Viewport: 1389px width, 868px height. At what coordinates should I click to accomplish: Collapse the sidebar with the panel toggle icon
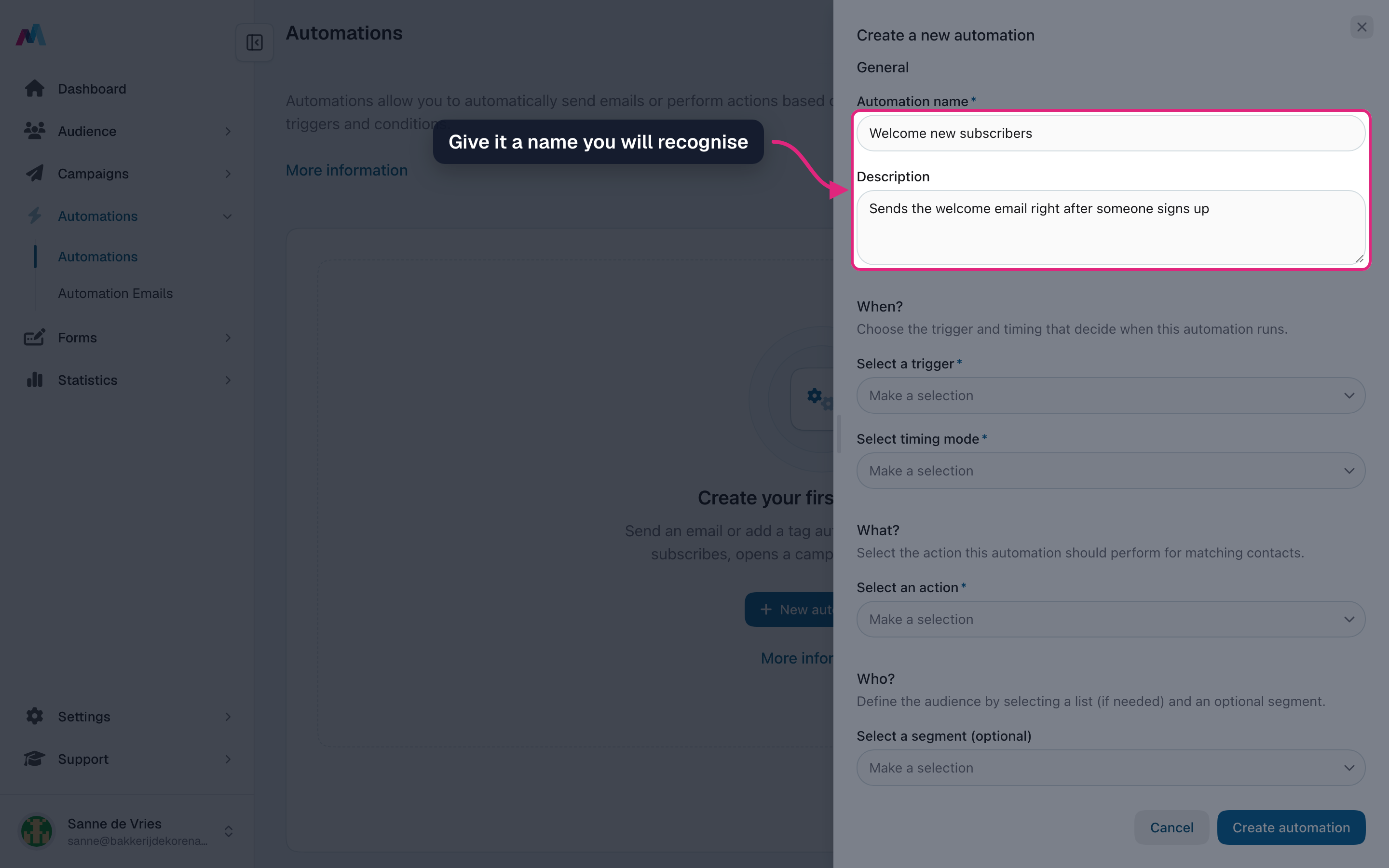254,42
